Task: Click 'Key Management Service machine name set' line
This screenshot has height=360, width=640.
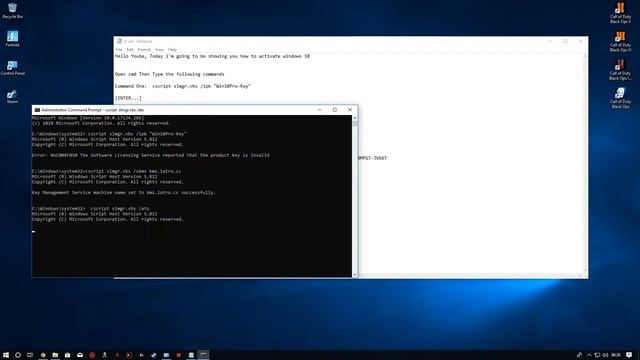Action: pos(123,192)
